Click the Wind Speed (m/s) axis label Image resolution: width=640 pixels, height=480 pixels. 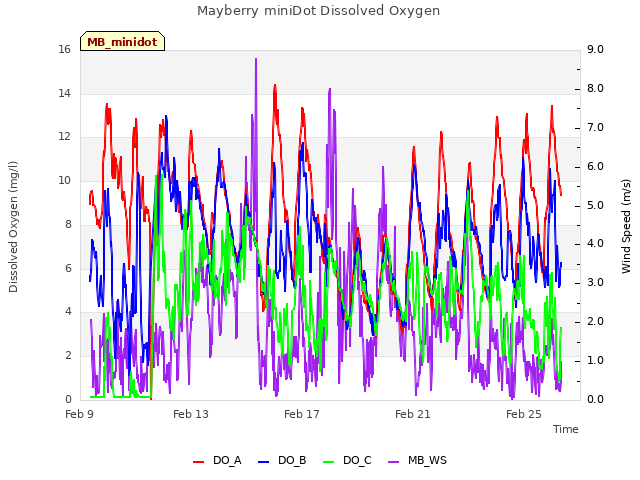pos(626,226)
